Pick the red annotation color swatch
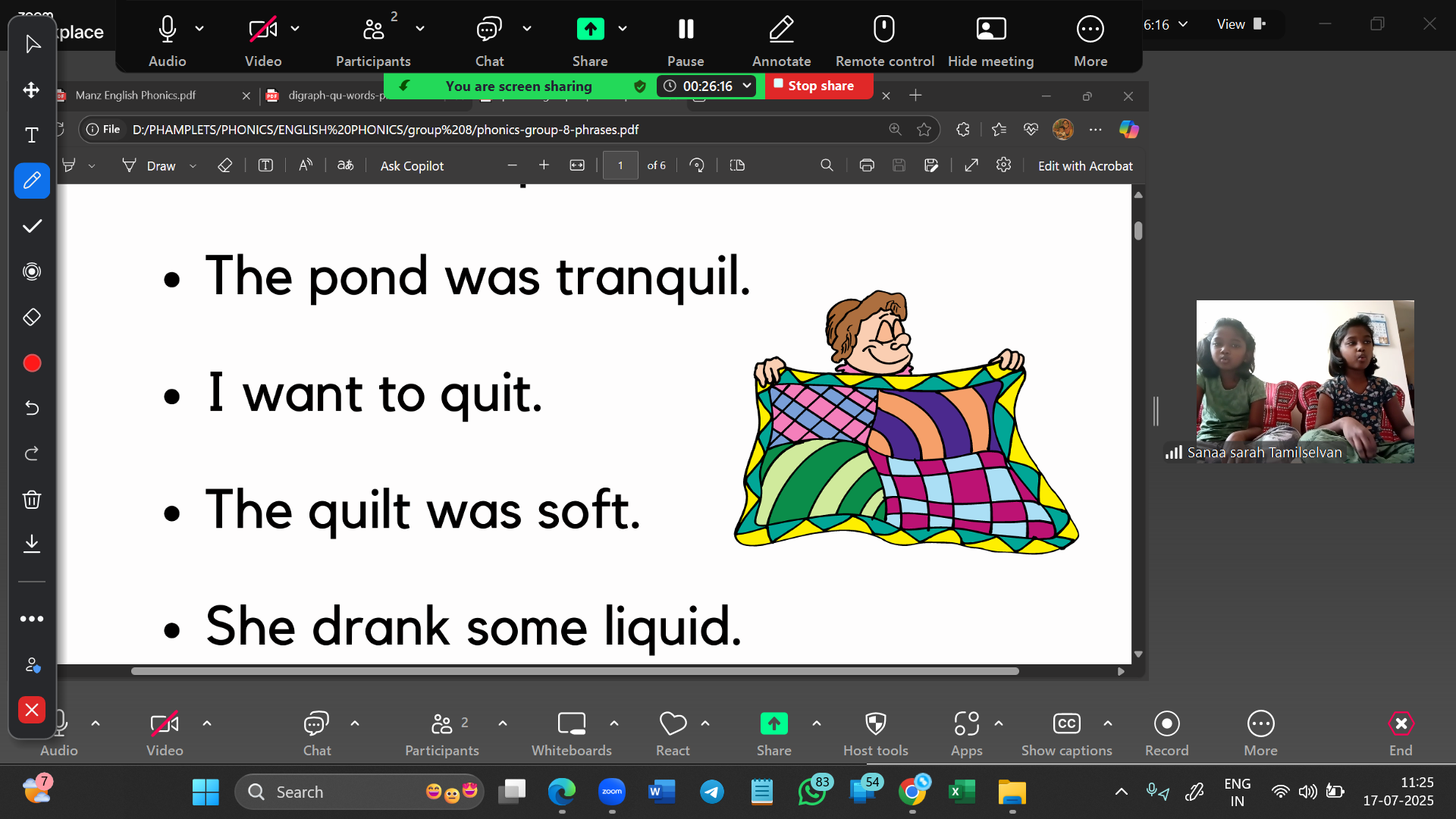The image size is (1456, 819). (32, 363)
